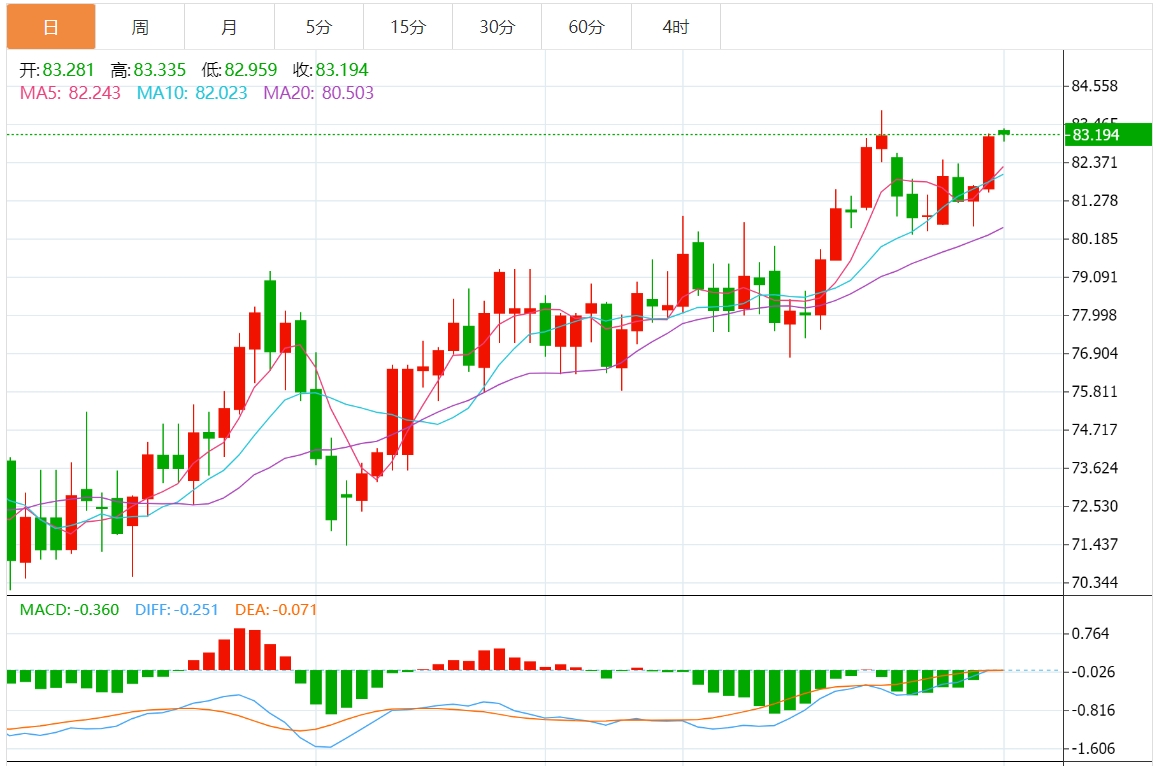The image size is (1173, 766).
Task: Click the -0.816 MACD axis label
Action: tap(1092, 710)
